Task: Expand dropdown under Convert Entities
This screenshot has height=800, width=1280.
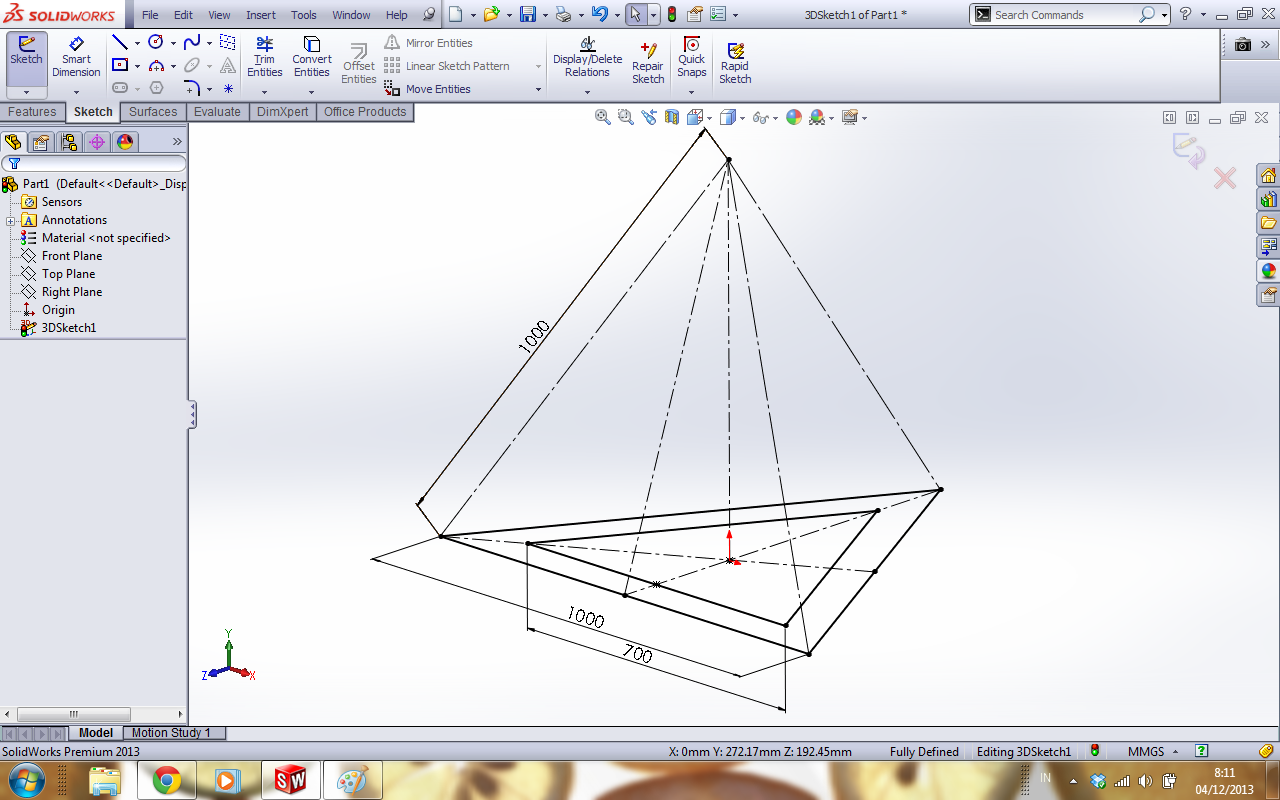Action: (311, 92)
